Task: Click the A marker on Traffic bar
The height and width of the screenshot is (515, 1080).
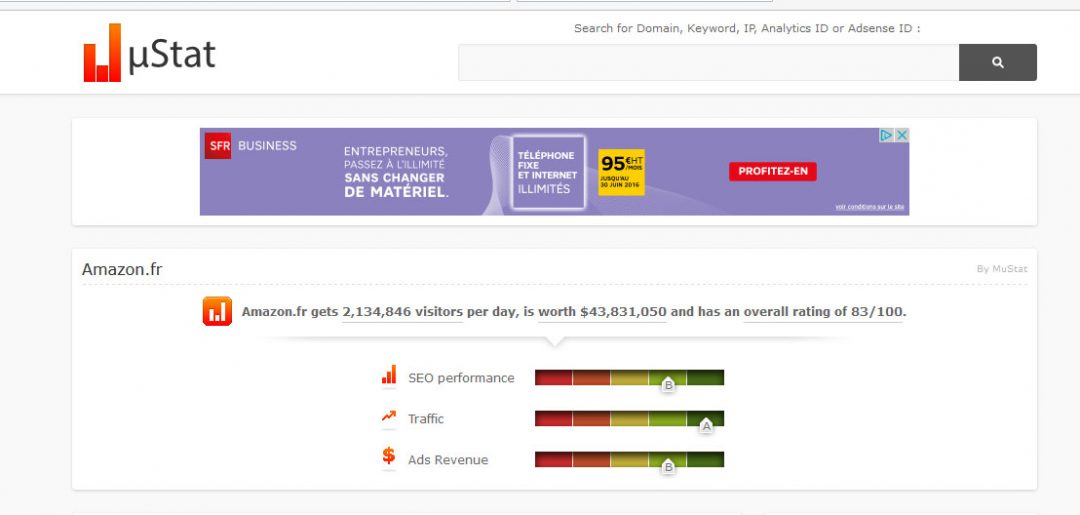Action: pyautogui.click(x=706, y=426)
